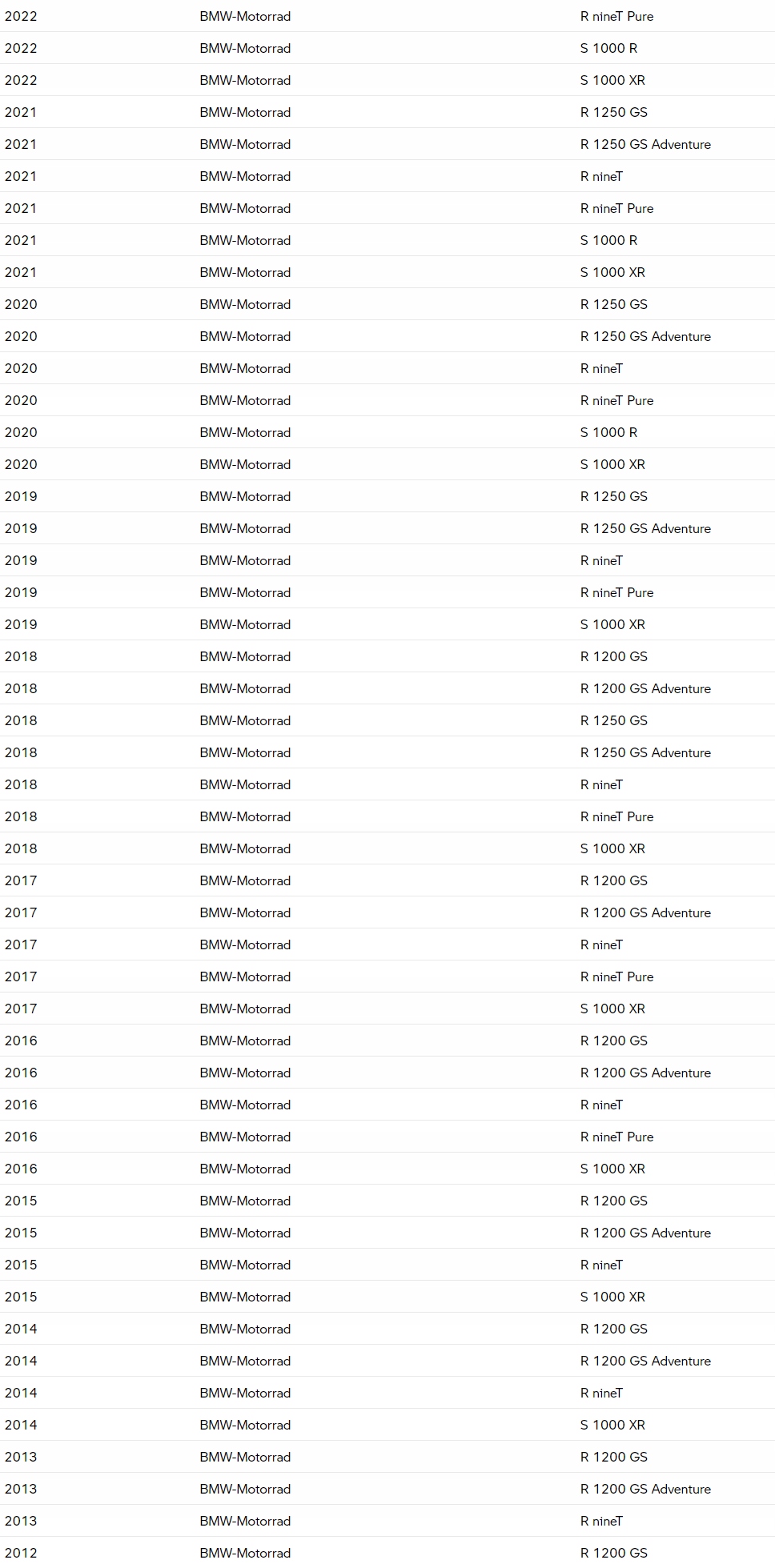This screenshot has height=1568, width=775.
Task: Select the 2016 R nineT Pure model cell
Action: pos(616,1137)
